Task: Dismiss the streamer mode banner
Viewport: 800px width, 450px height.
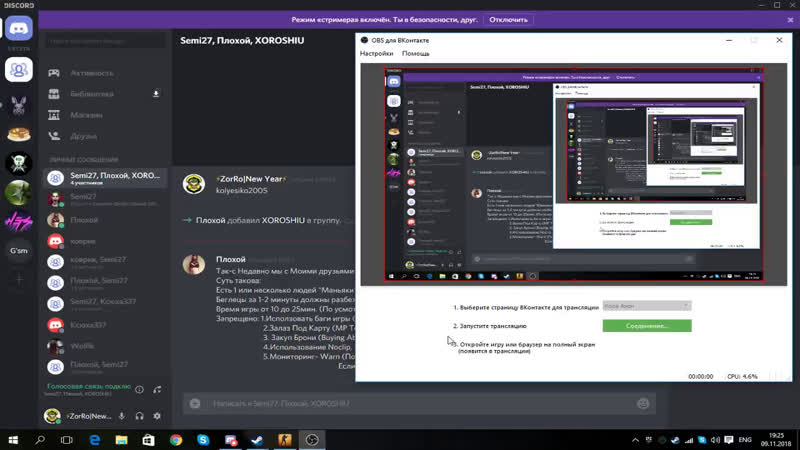Action: (790, 20)
